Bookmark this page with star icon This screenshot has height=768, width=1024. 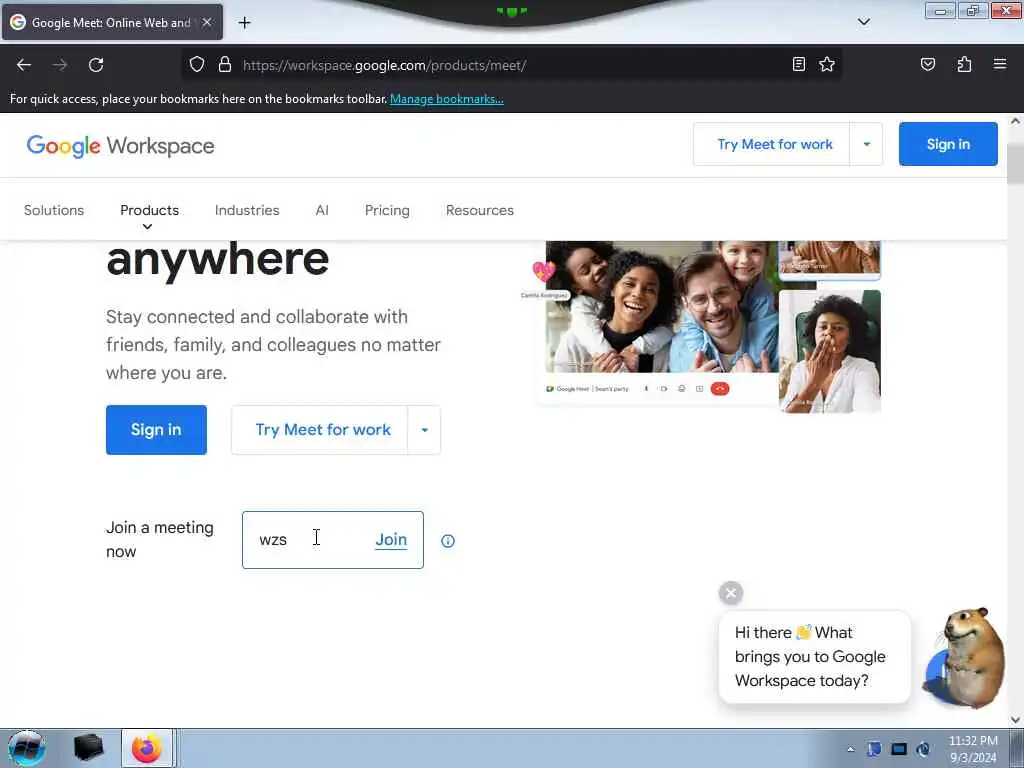827,64
